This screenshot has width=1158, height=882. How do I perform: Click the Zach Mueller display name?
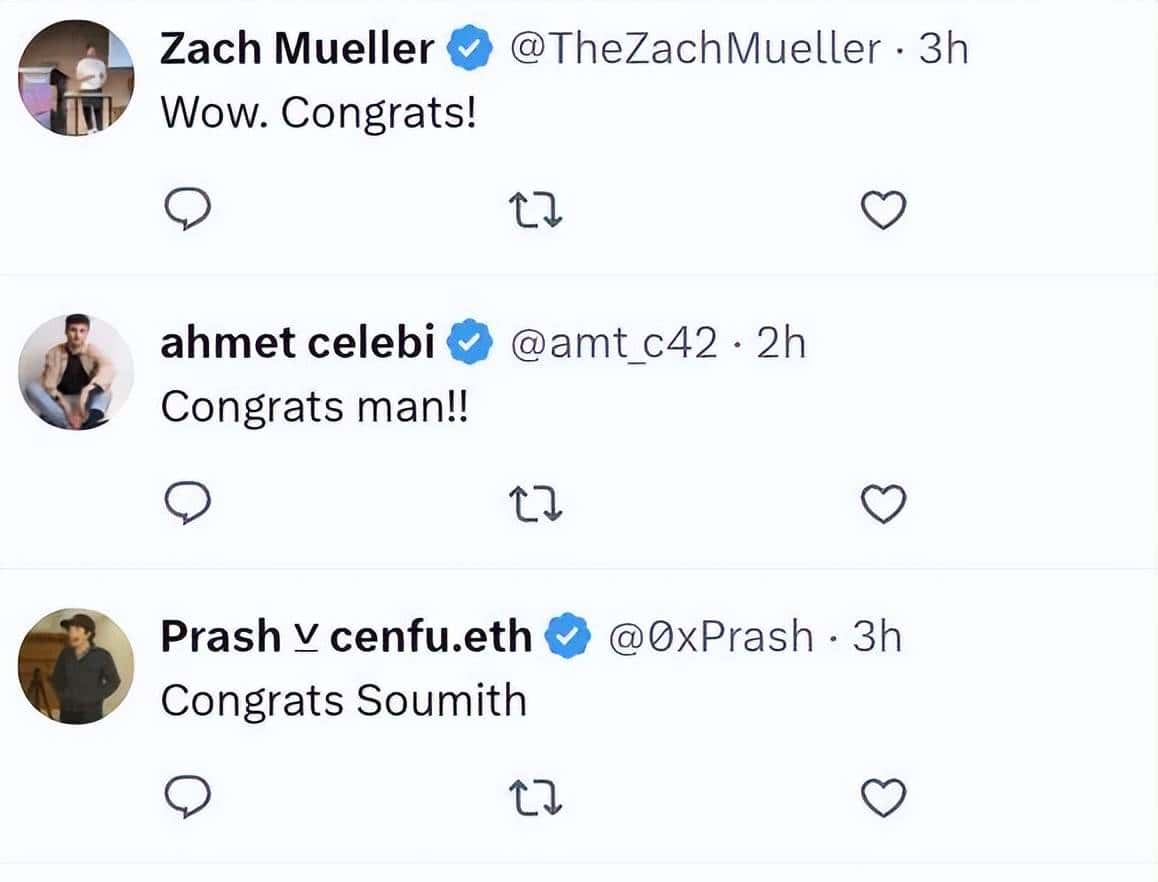pos(297,48)
